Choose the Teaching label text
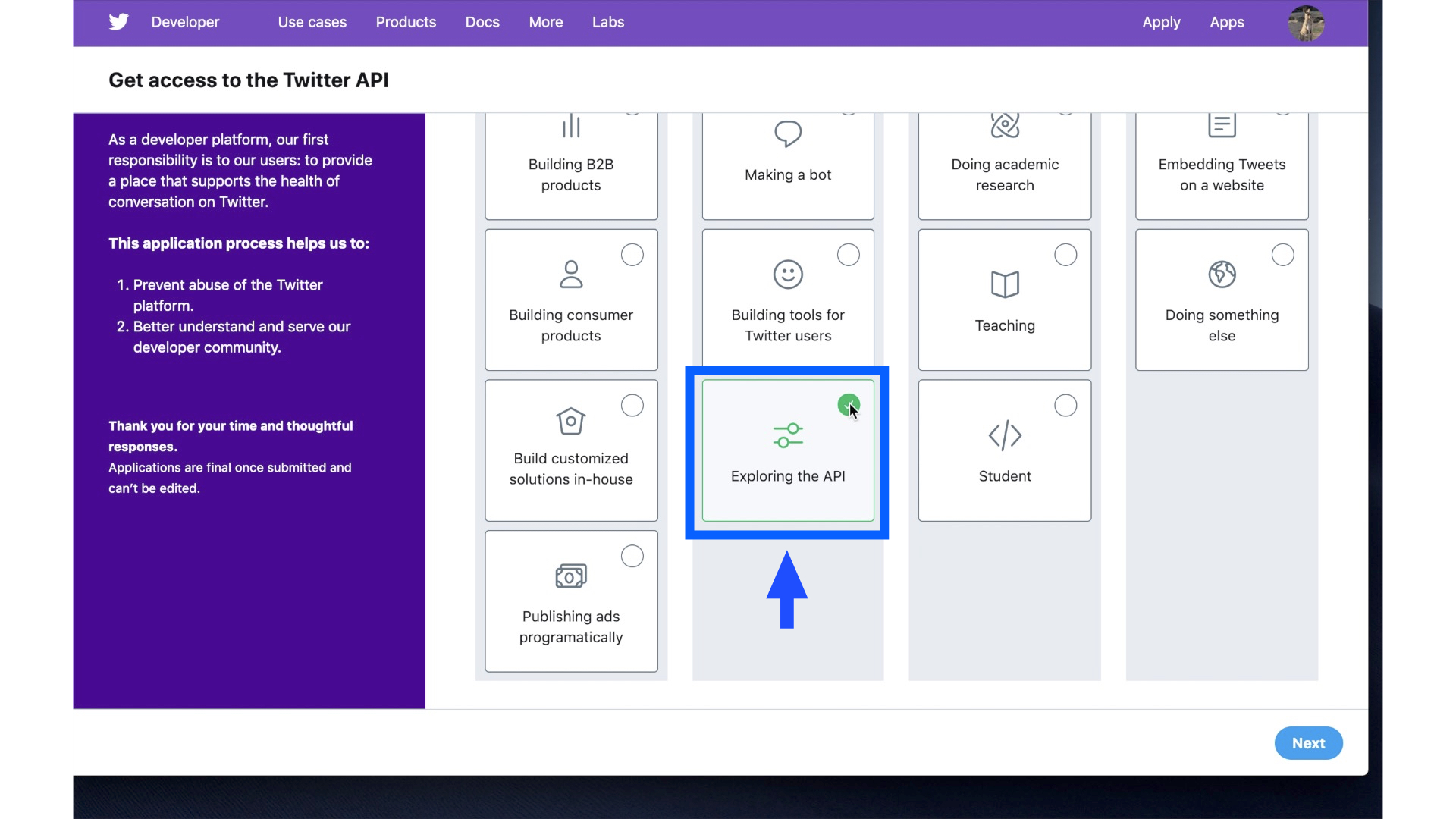1456x819 pixels. point(1005,325)
